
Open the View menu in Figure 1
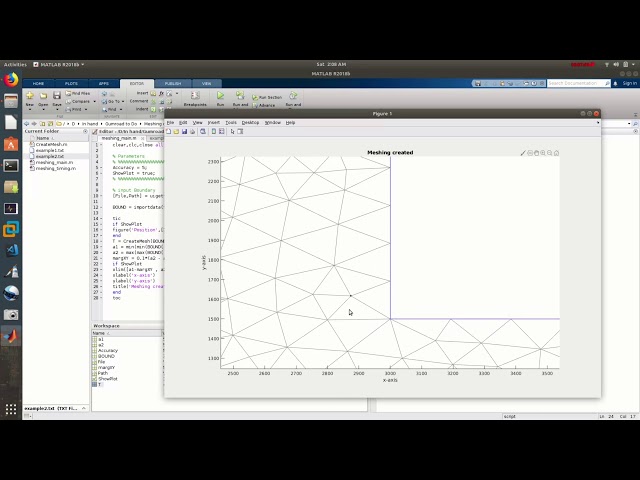pos(198,122)
